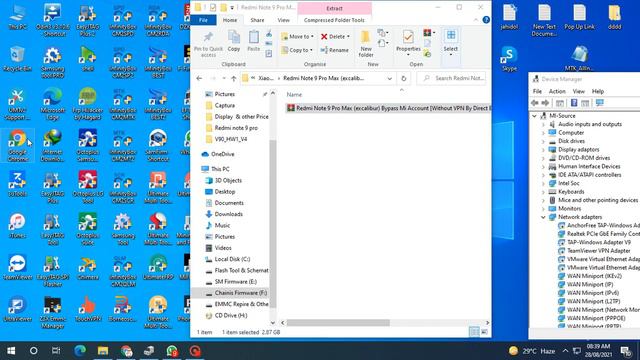640x360 pixels.
Task: Open the Windows Start menu
Action: (x=11, y=351)
